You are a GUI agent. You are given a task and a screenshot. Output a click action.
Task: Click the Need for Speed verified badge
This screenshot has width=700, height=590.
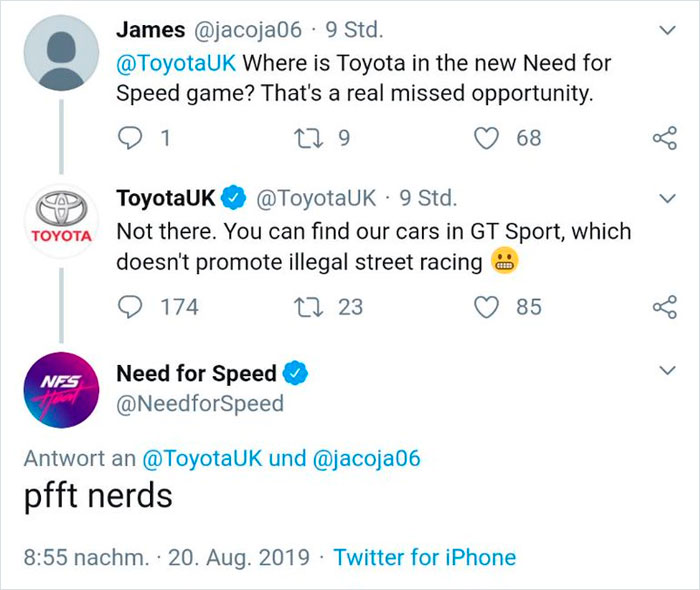(x=296, y=374)
